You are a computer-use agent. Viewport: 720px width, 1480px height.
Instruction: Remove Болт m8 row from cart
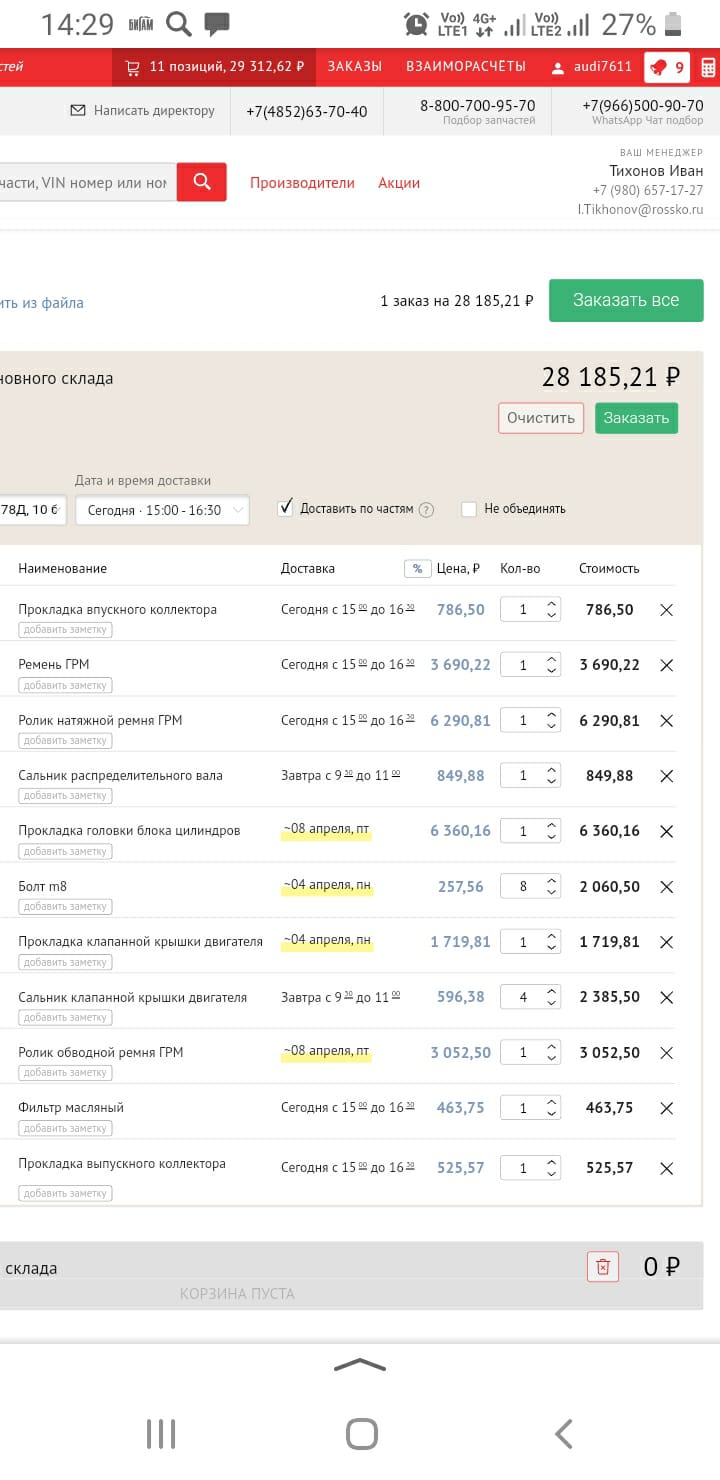tap(667, 887)
